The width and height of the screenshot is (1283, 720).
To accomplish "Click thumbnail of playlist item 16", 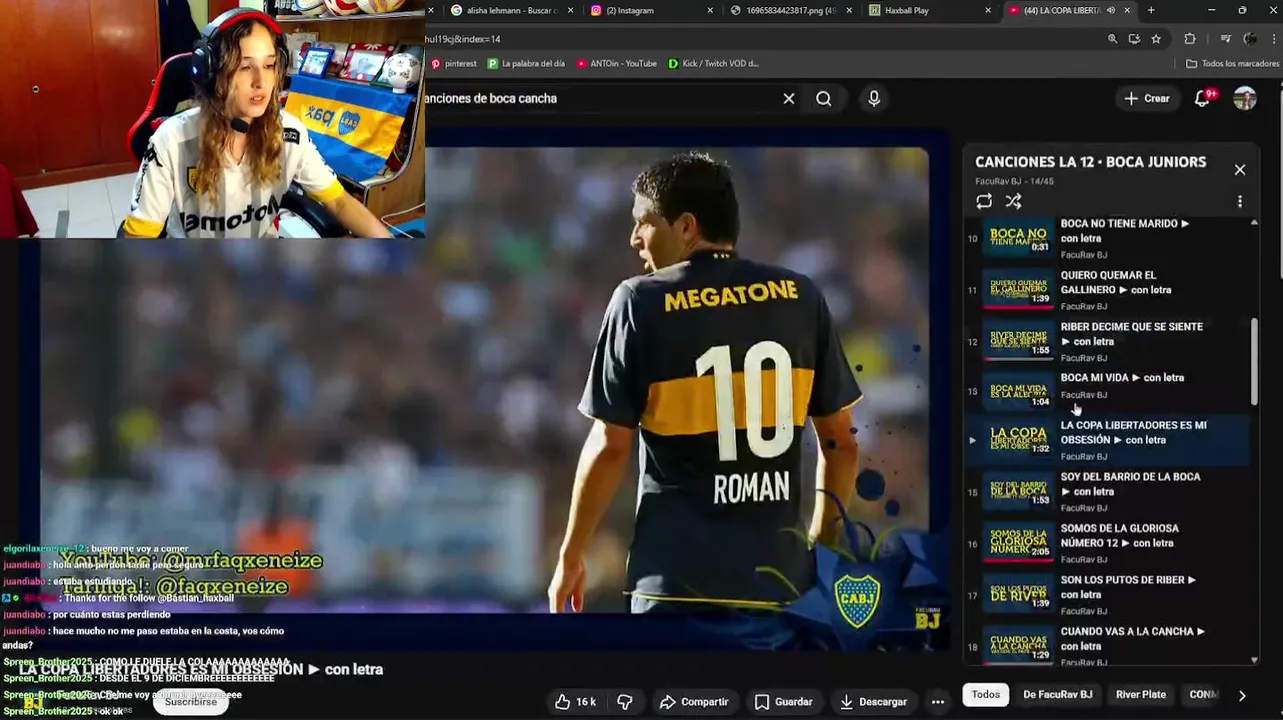I will 1018,543.
